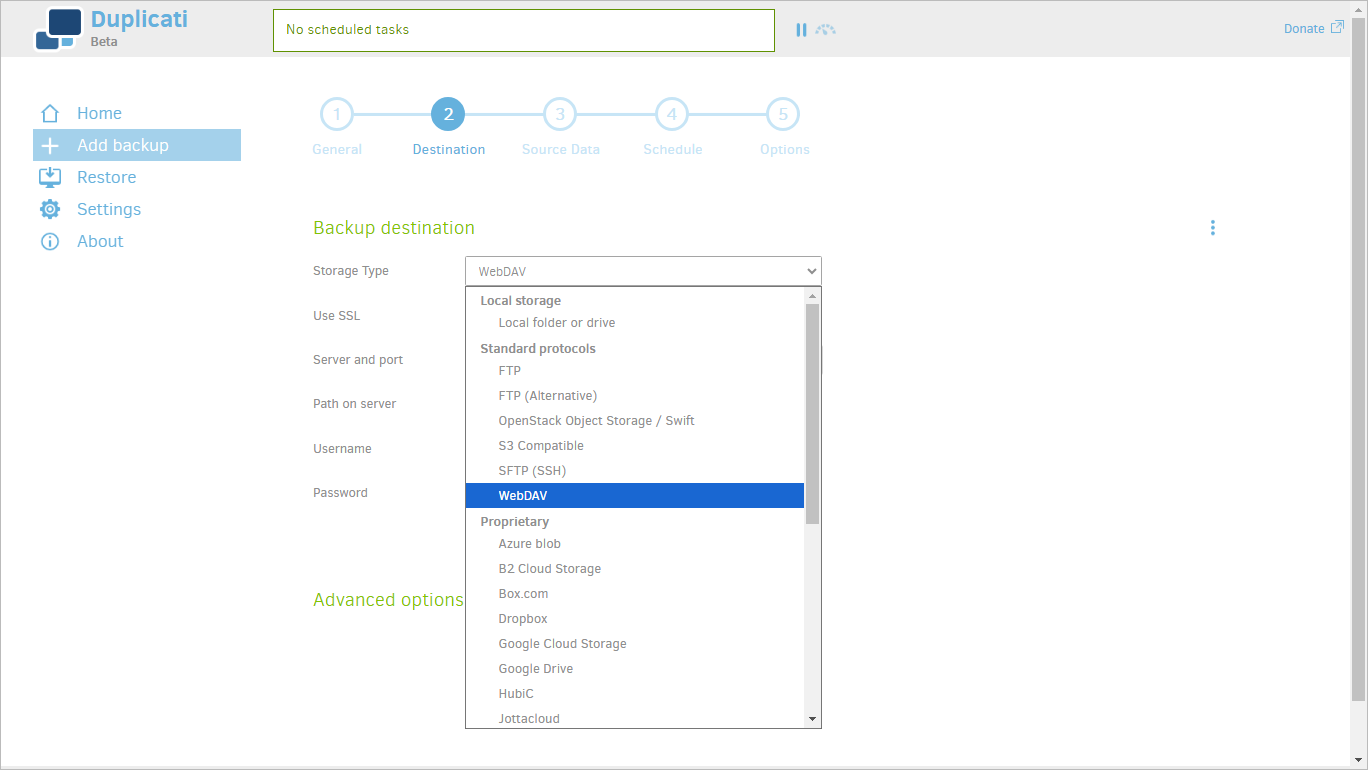Click the Password label
Viewport: 1368px width, 770px height.
340,493
